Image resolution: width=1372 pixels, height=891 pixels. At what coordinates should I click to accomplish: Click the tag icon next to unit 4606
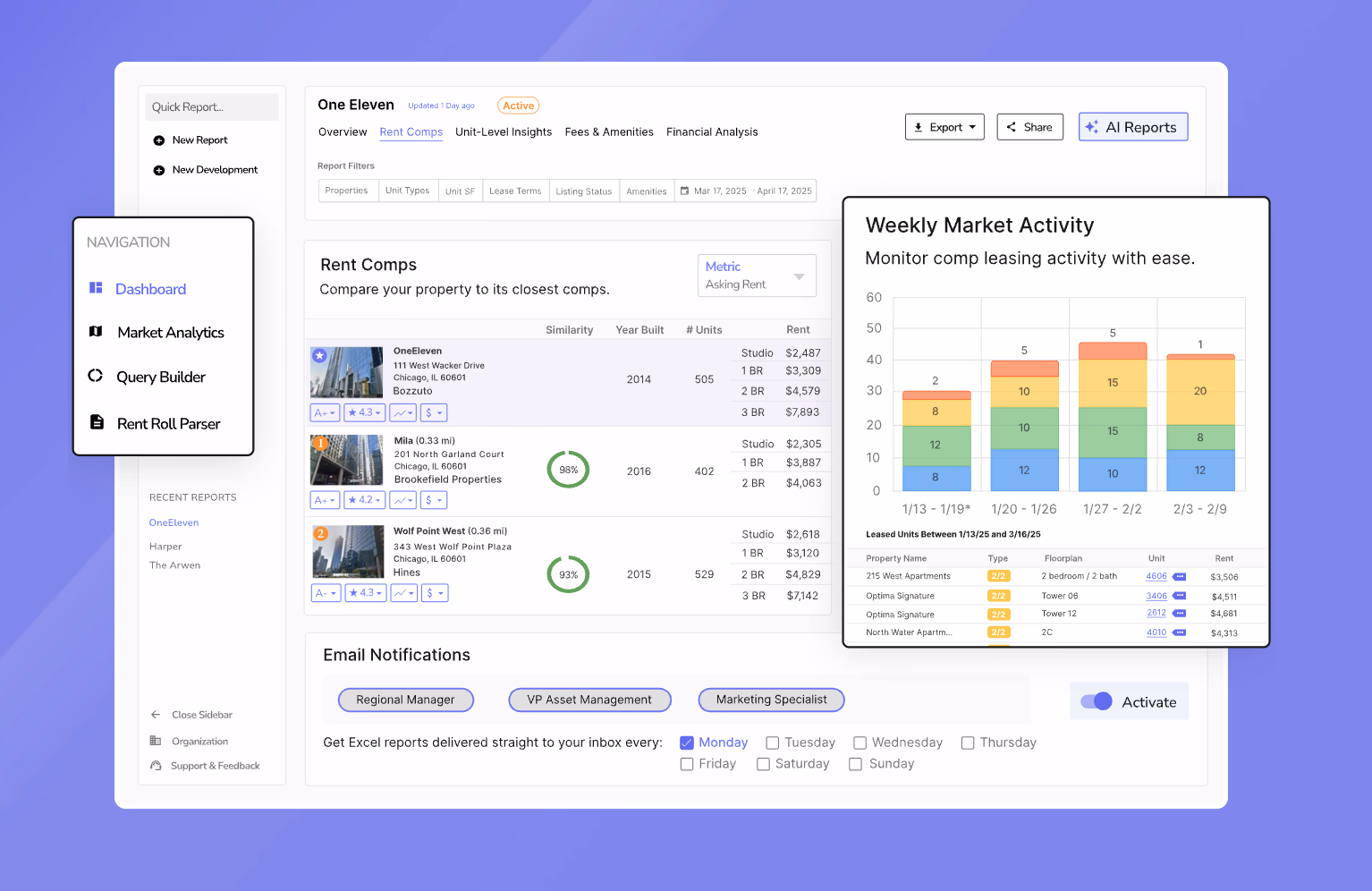1180,576
